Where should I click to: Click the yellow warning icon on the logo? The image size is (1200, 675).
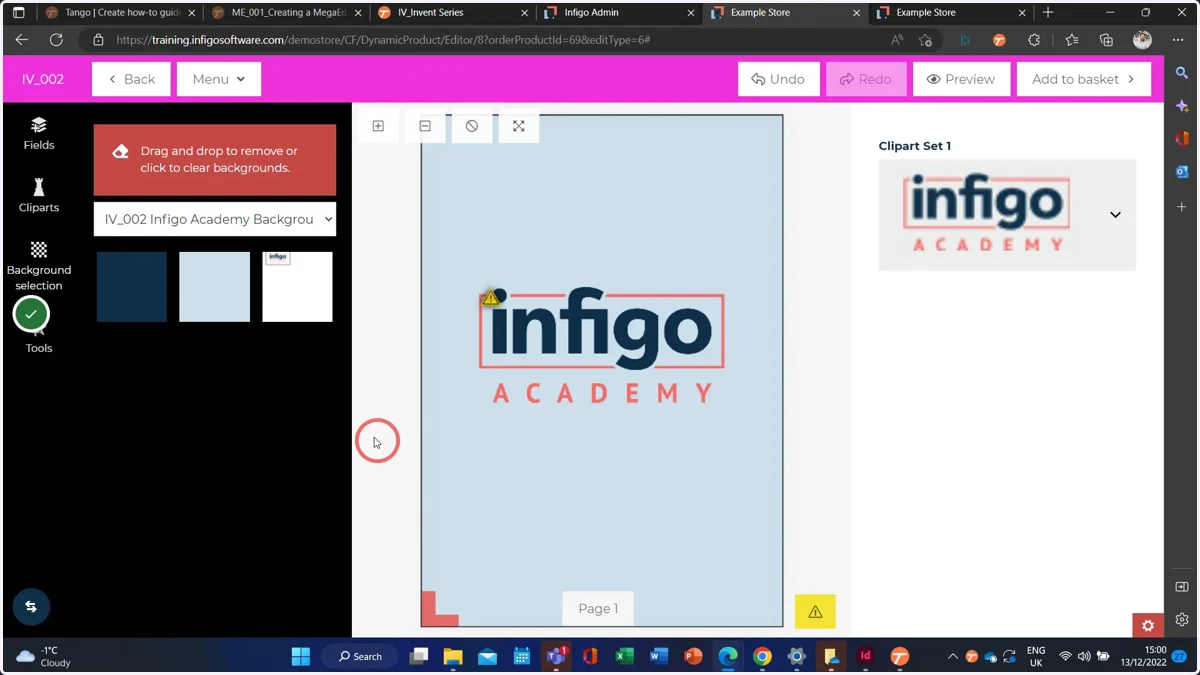491,298
